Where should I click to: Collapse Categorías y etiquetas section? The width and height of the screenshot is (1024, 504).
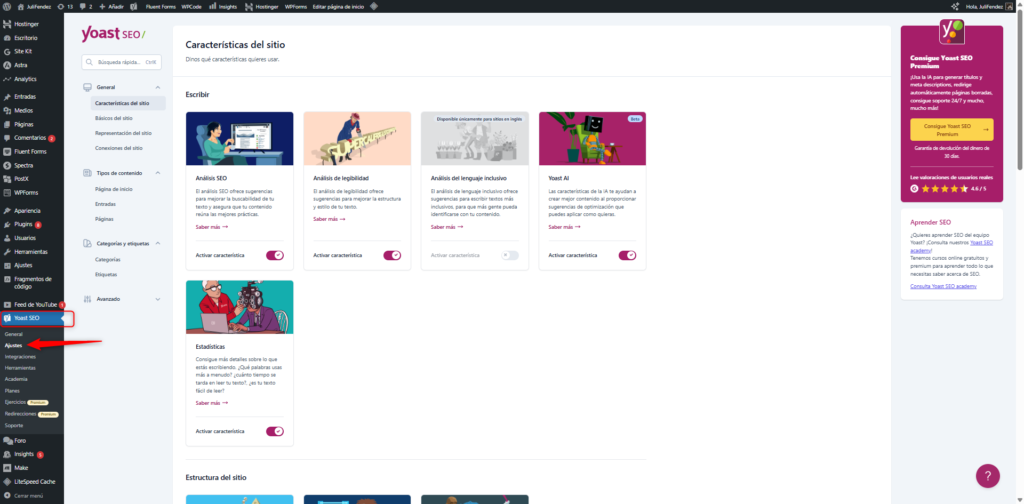tap(122, 244)
